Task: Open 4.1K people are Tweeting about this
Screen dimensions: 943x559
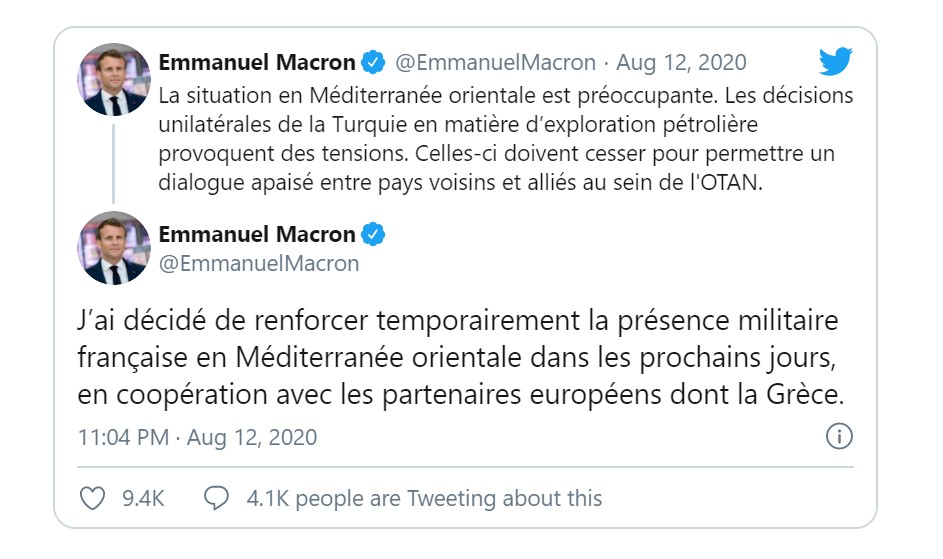Action: coord(424,498)
